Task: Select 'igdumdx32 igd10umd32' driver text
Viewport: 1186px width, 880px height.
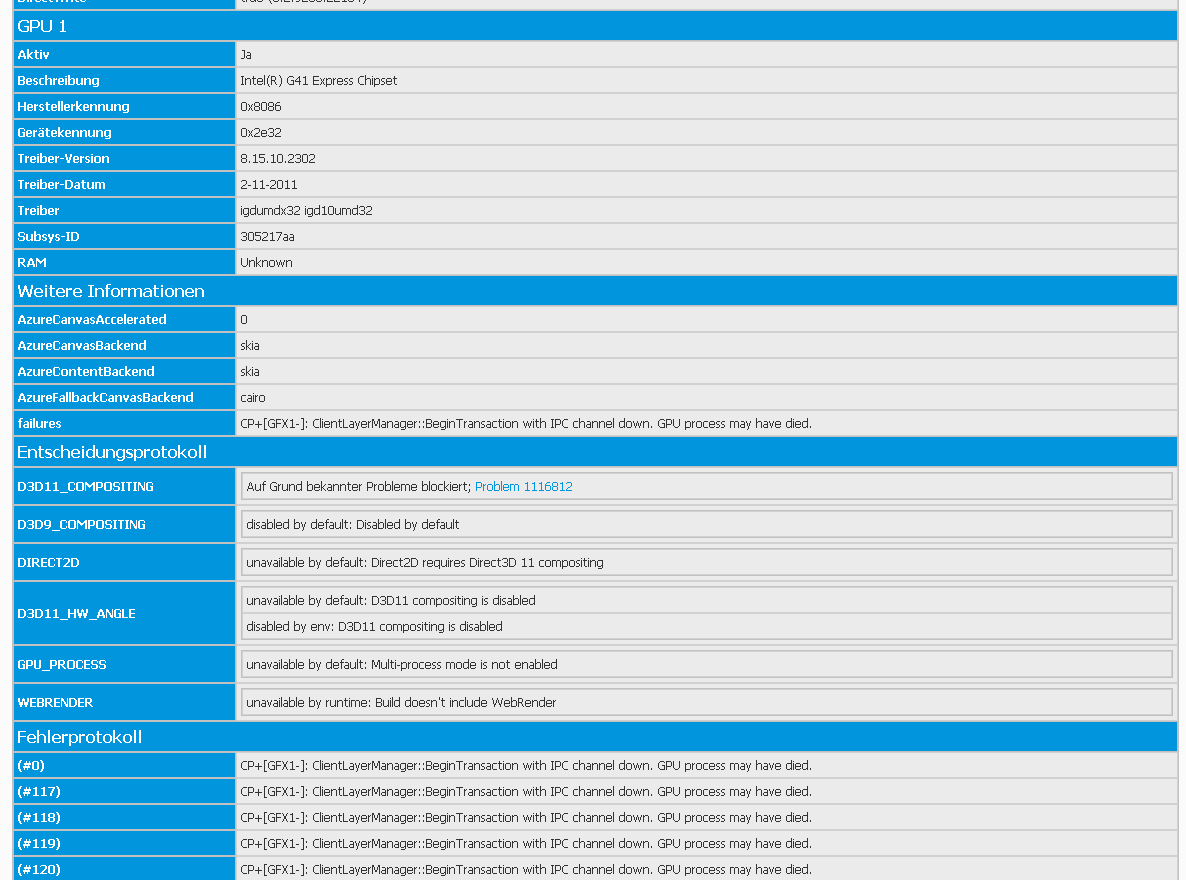Action: point(306,210)
